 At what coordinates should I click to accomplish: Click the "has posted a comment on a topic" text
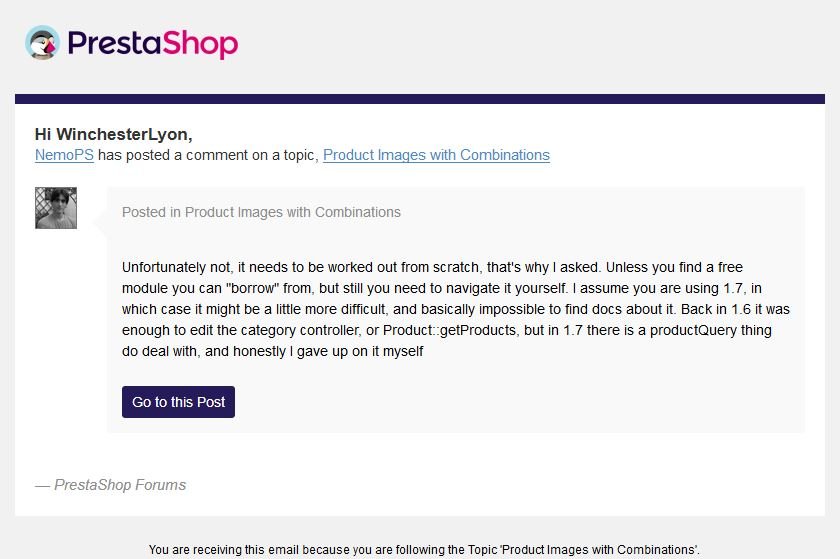click(208, 155)
